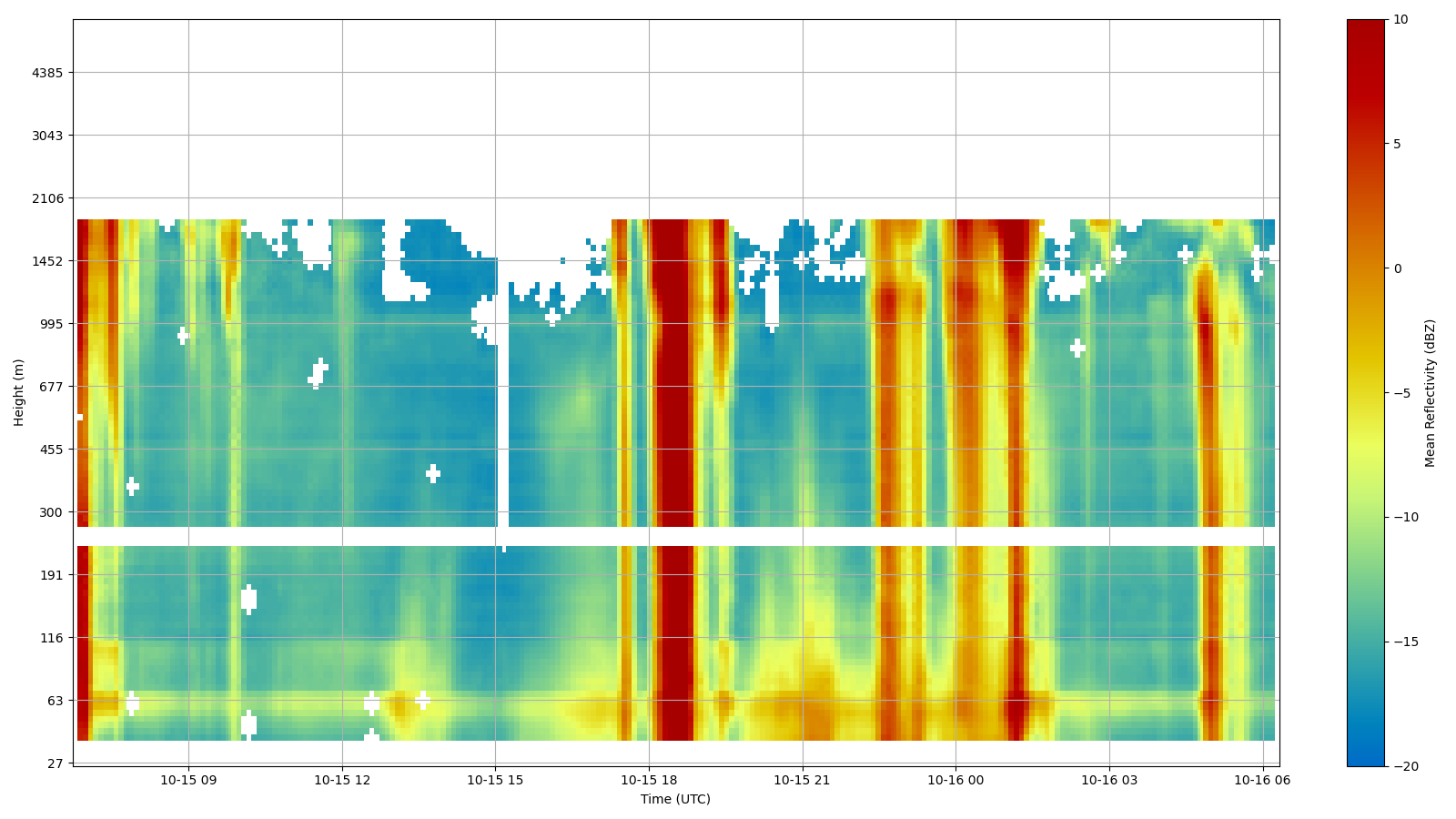Click the colorbar tick label 5
This screenshot has width=1456, height=819.
[1397, 144]
